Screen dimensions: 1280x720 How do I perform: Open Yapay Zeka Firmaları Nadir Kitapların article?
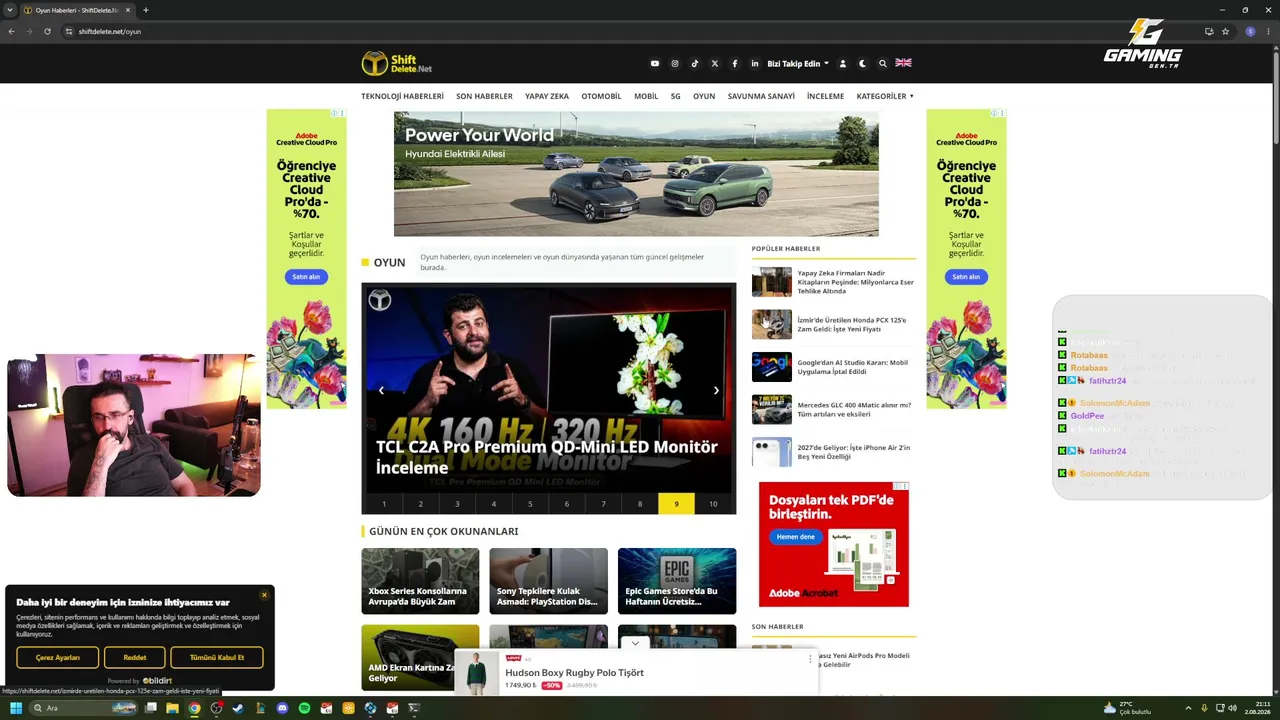pyautogui.click(x=856, y=282)
